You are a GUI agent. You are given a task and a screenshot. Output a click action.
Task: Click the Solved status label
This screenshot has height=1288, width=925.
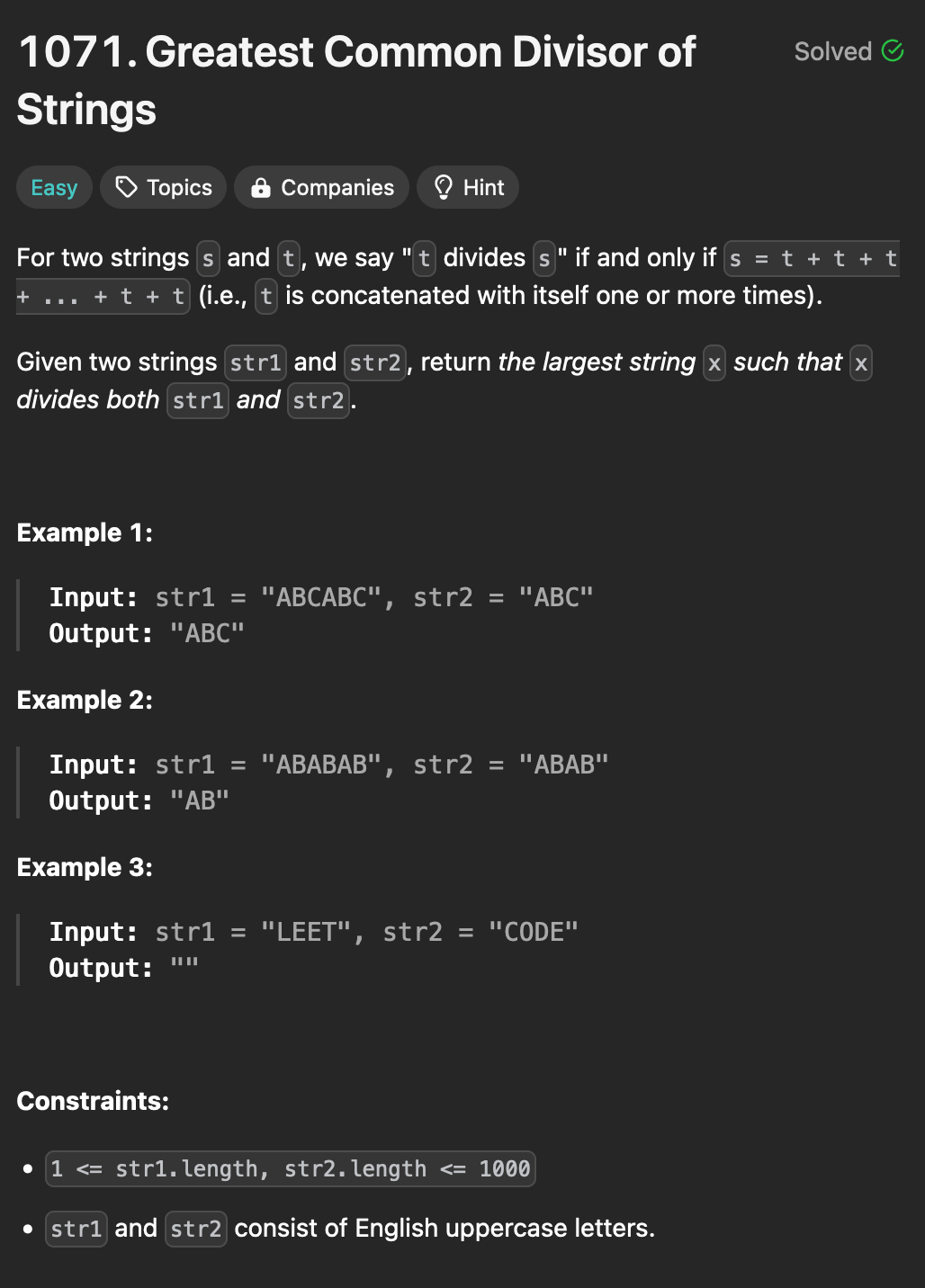[x=833, y=51]
